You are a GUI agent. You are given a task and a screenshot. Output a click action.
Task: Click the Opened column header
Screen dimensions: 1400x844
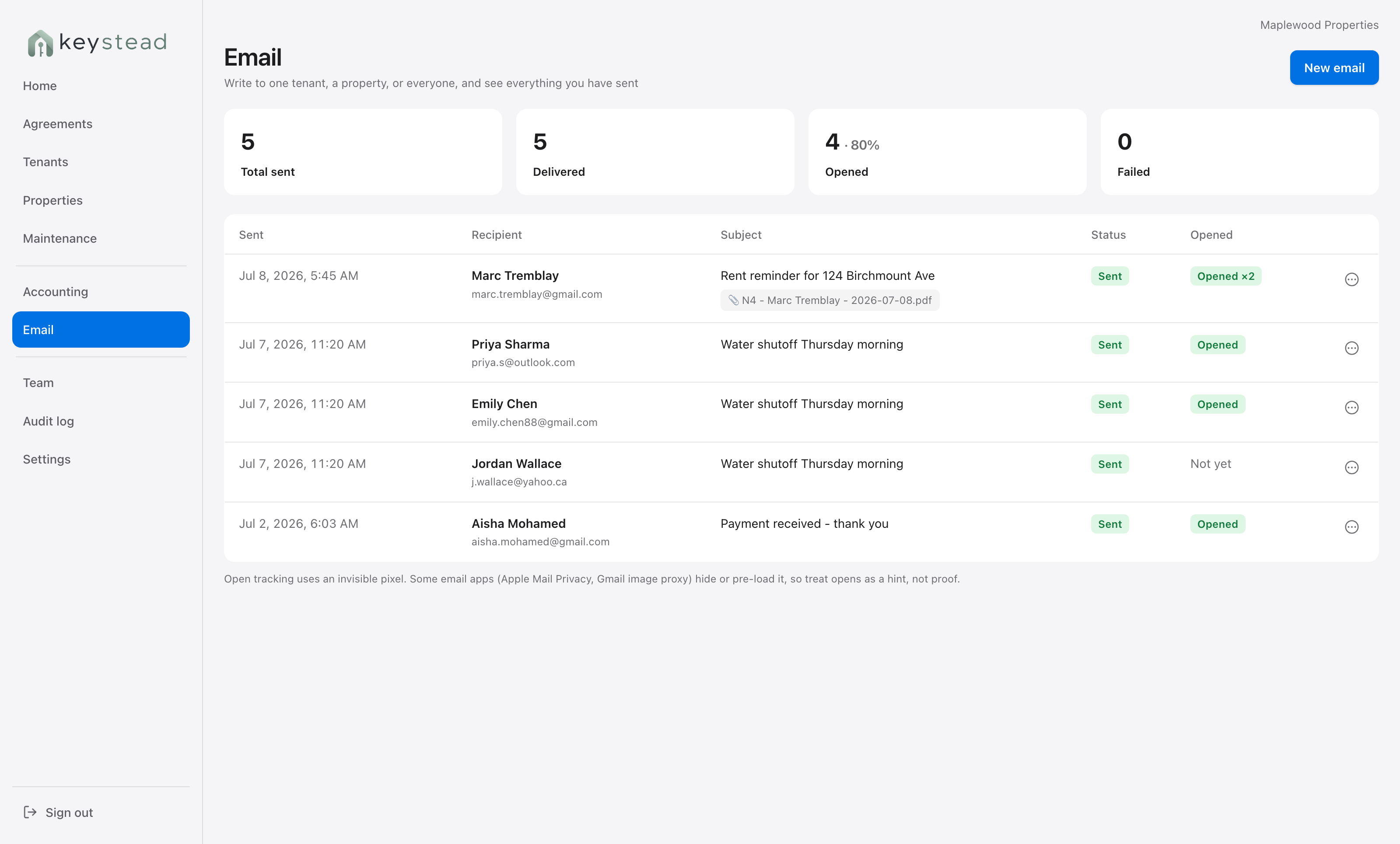(x=1211, y=234)
